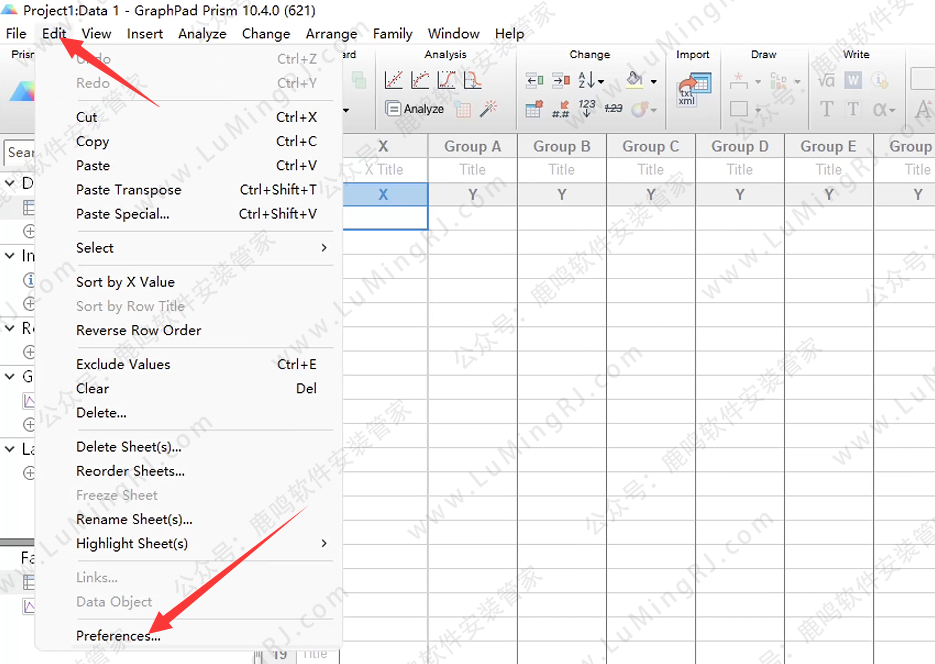Click the Analyze button in the toolbar
935x664 pixels.
pyautogui.click(x=415, y=109)
